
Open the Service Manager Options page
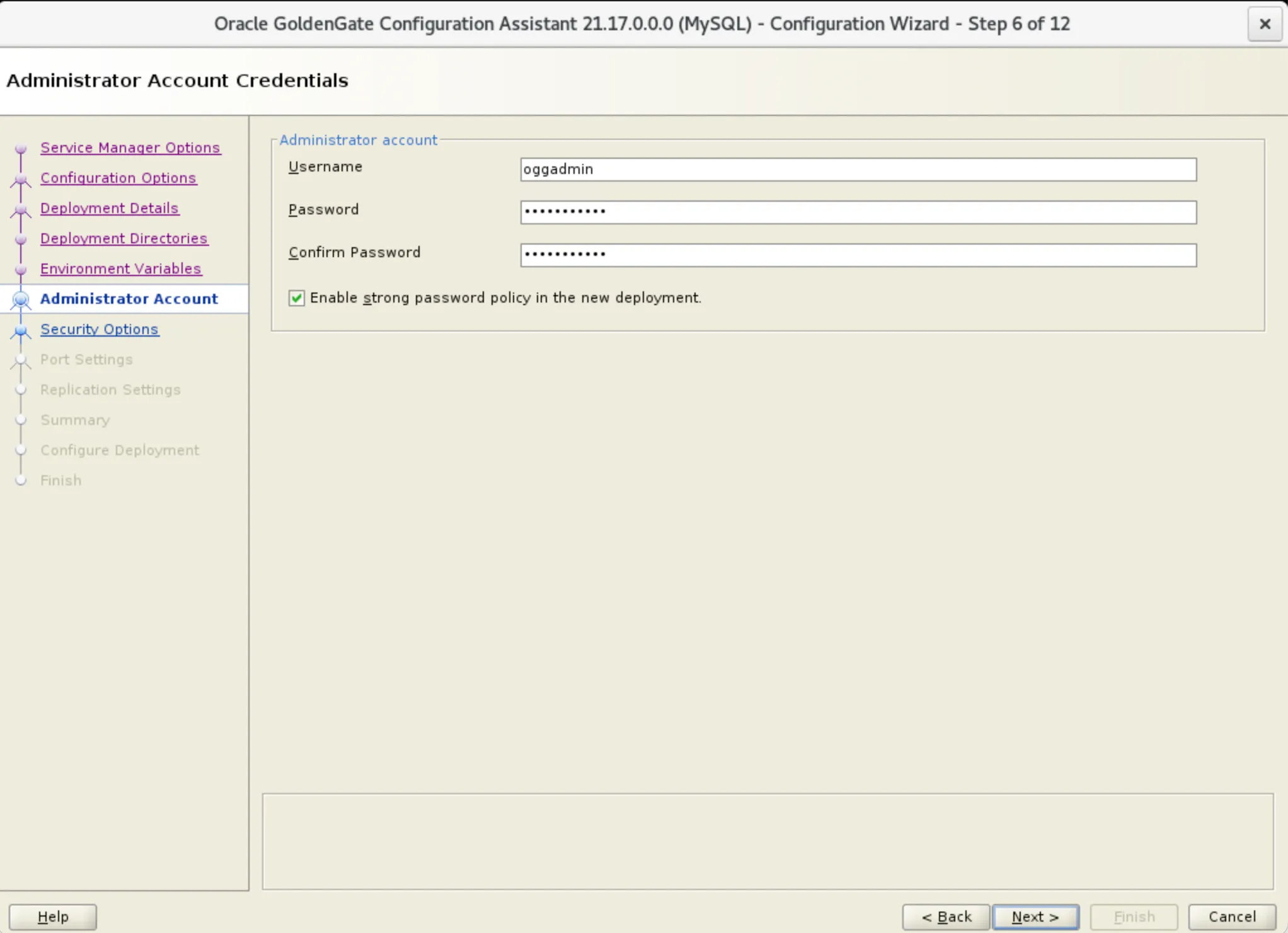pyautogui.click(x=130, y=148)
